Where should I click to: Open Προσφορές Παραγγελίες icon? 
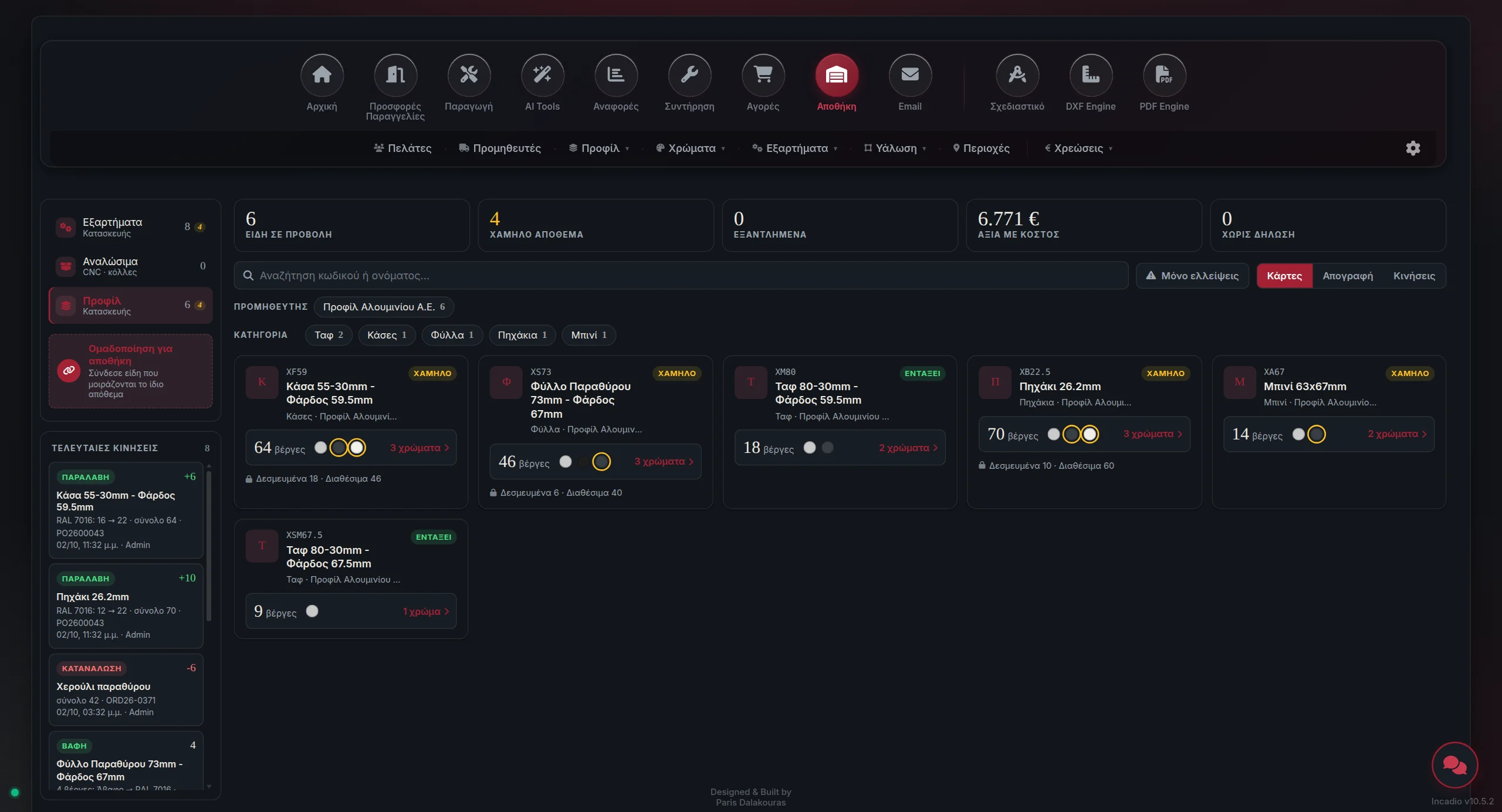coord(395,75)
